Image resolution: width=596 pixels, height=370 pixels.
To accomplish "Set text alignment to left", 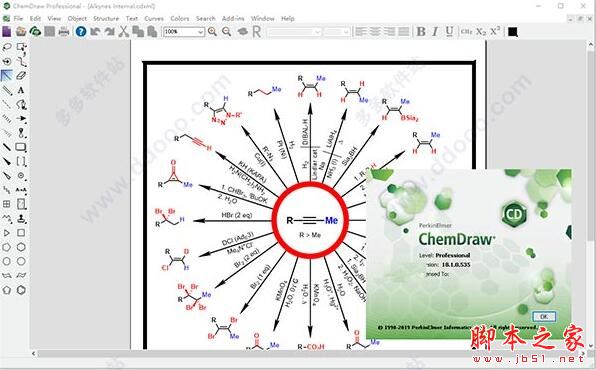I will (360, 32).
